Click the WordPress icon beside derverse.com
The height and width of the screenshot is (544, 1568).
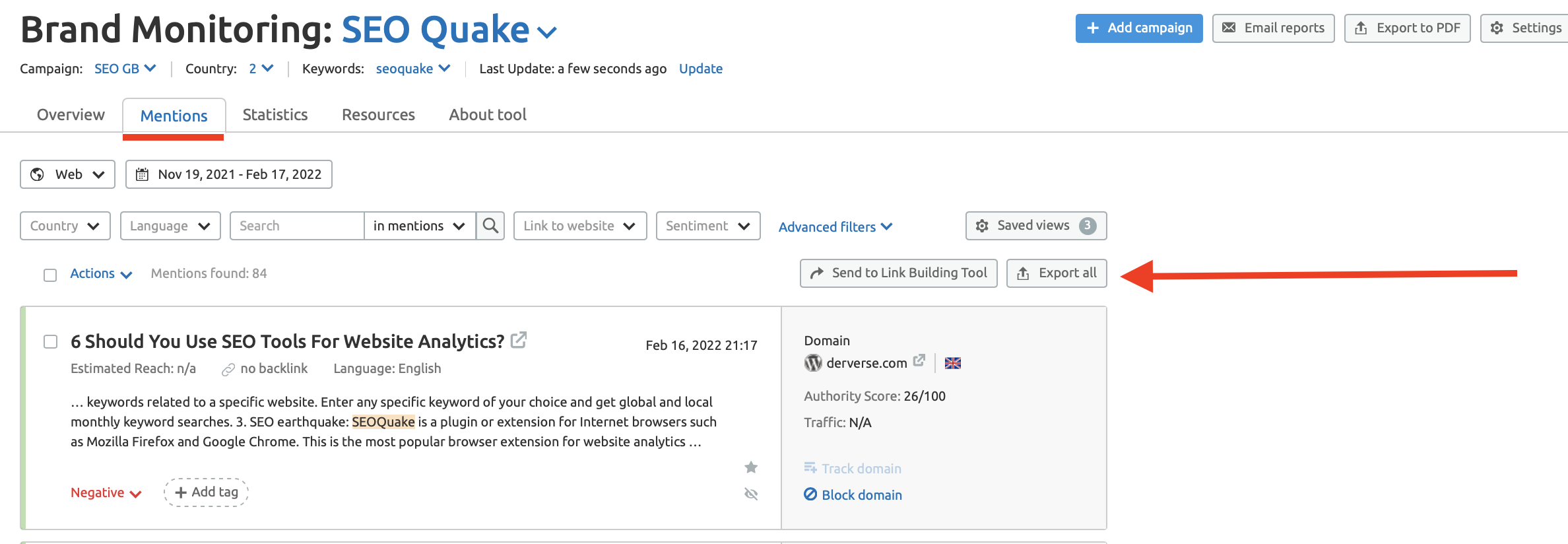click(813, 363)
